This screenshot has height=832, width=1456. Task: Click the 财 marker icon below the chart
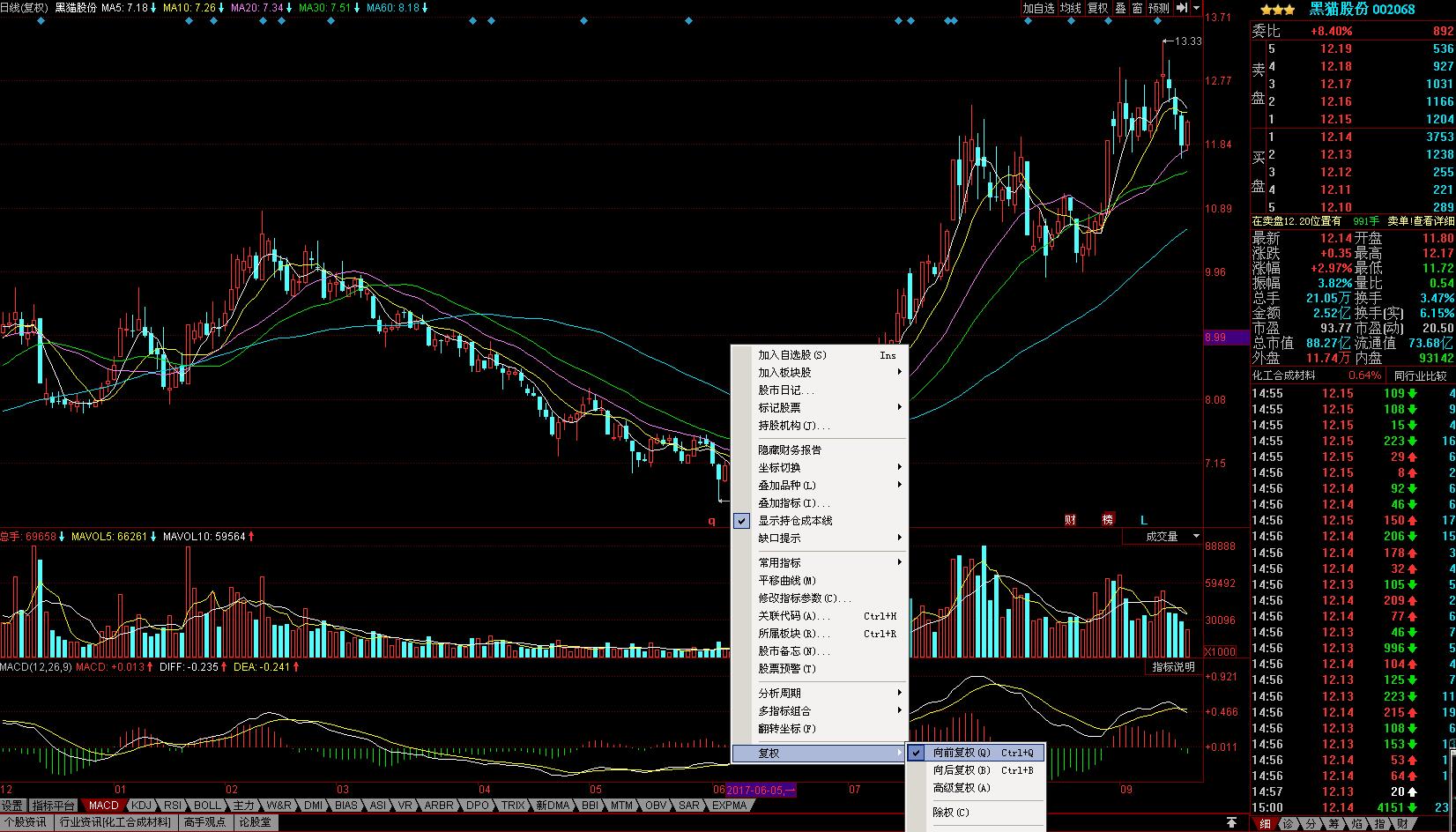coord(1070,520)
